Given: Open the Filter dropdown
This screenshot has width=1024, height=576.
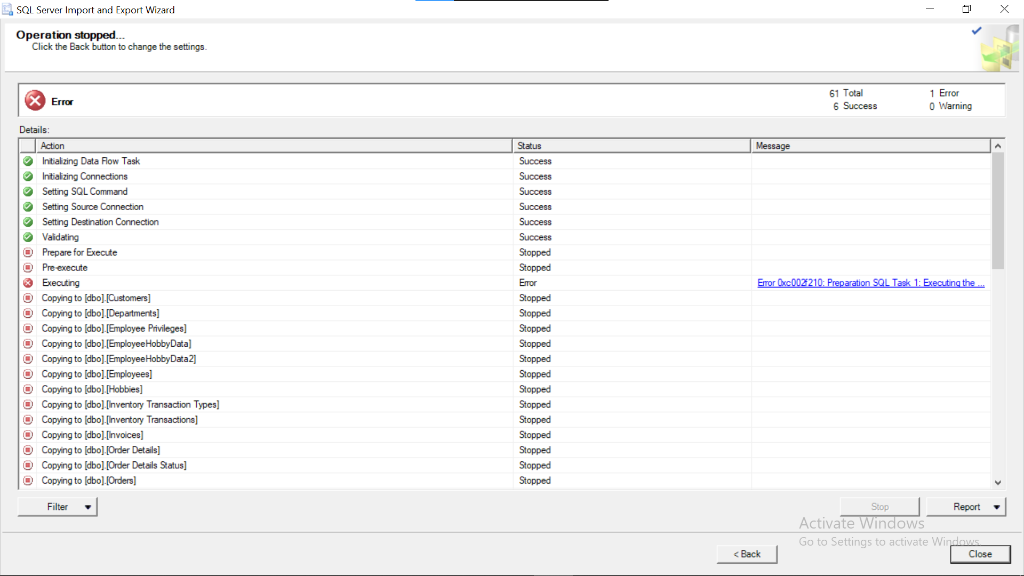Looking at the screenshot, I should (57, 507).
